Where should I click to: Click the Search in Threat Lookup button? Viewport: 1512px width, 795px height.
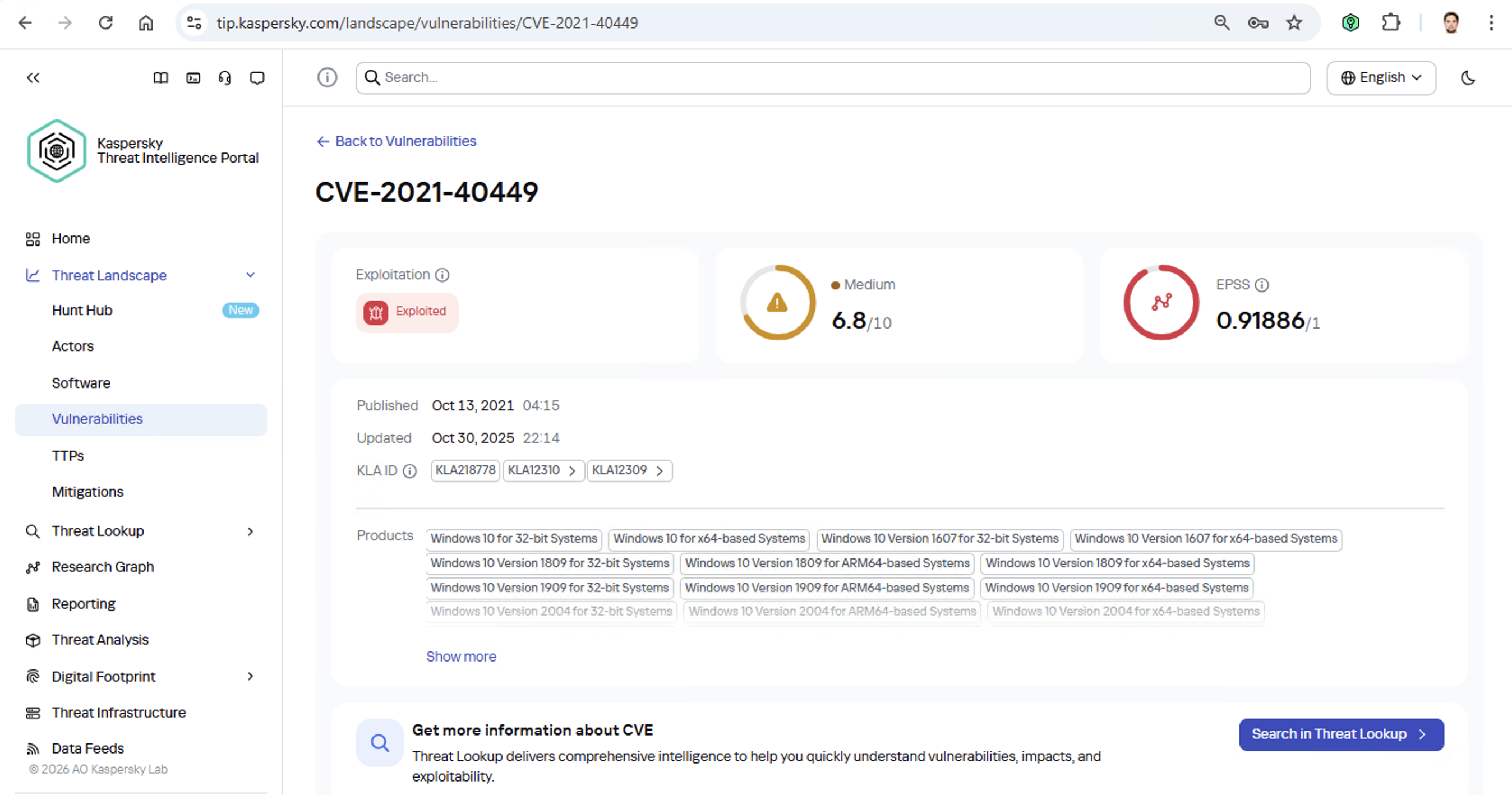click(x=1340, y=734)
